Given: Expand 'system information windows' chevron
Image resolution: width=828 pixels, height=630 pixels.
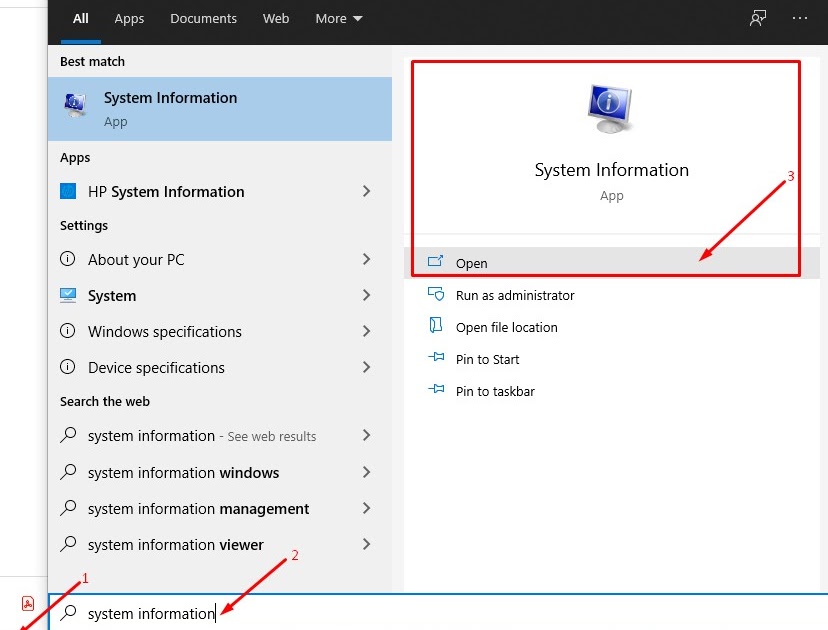Looking at the screenshot, I should [366, 472].
